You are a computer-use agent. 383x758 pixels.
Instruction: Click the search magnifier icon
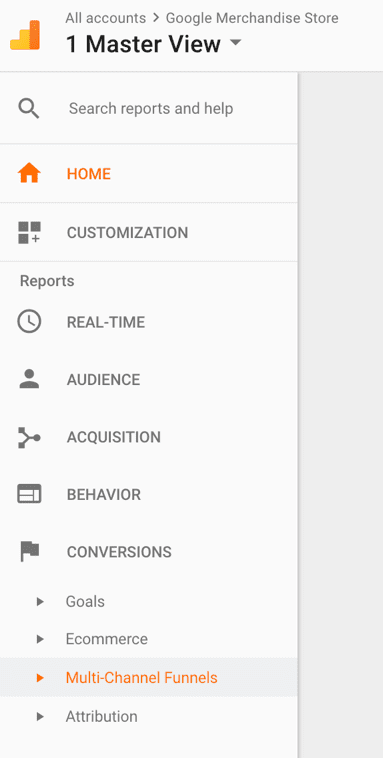click(29, 109)
